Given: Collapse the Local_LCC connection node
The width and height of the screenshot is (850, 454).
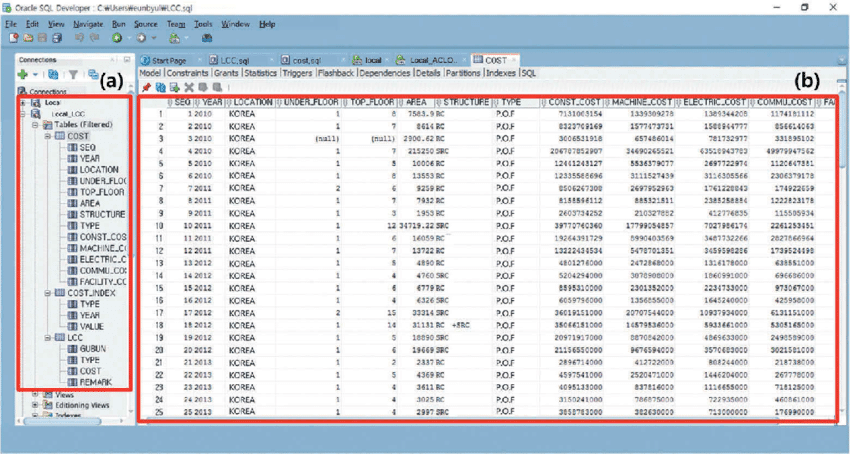Looking at the screenshot, I should click(23, 114).
